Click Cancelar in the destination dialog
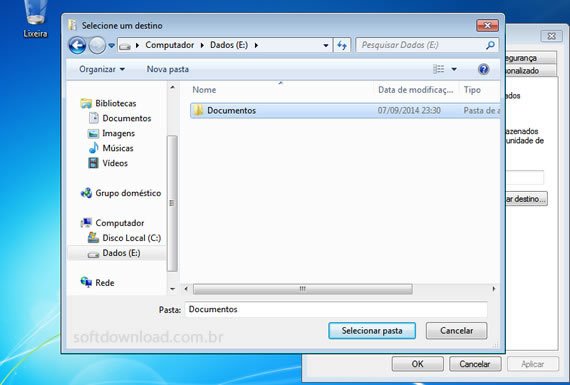Viewport: 570px width, 385px height. (457, 331)
